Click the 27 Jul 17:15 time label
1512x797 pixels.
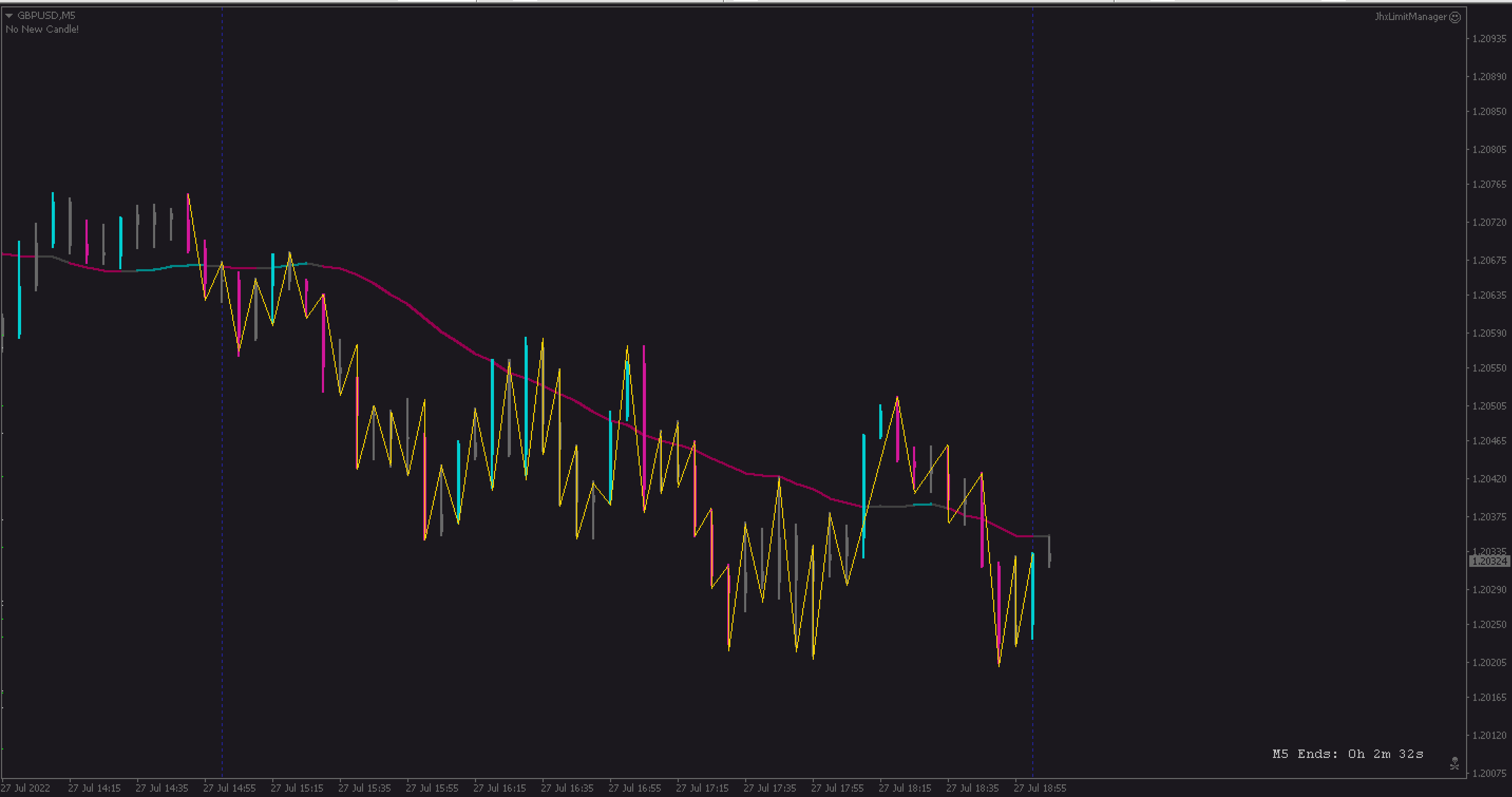point(702,787)
